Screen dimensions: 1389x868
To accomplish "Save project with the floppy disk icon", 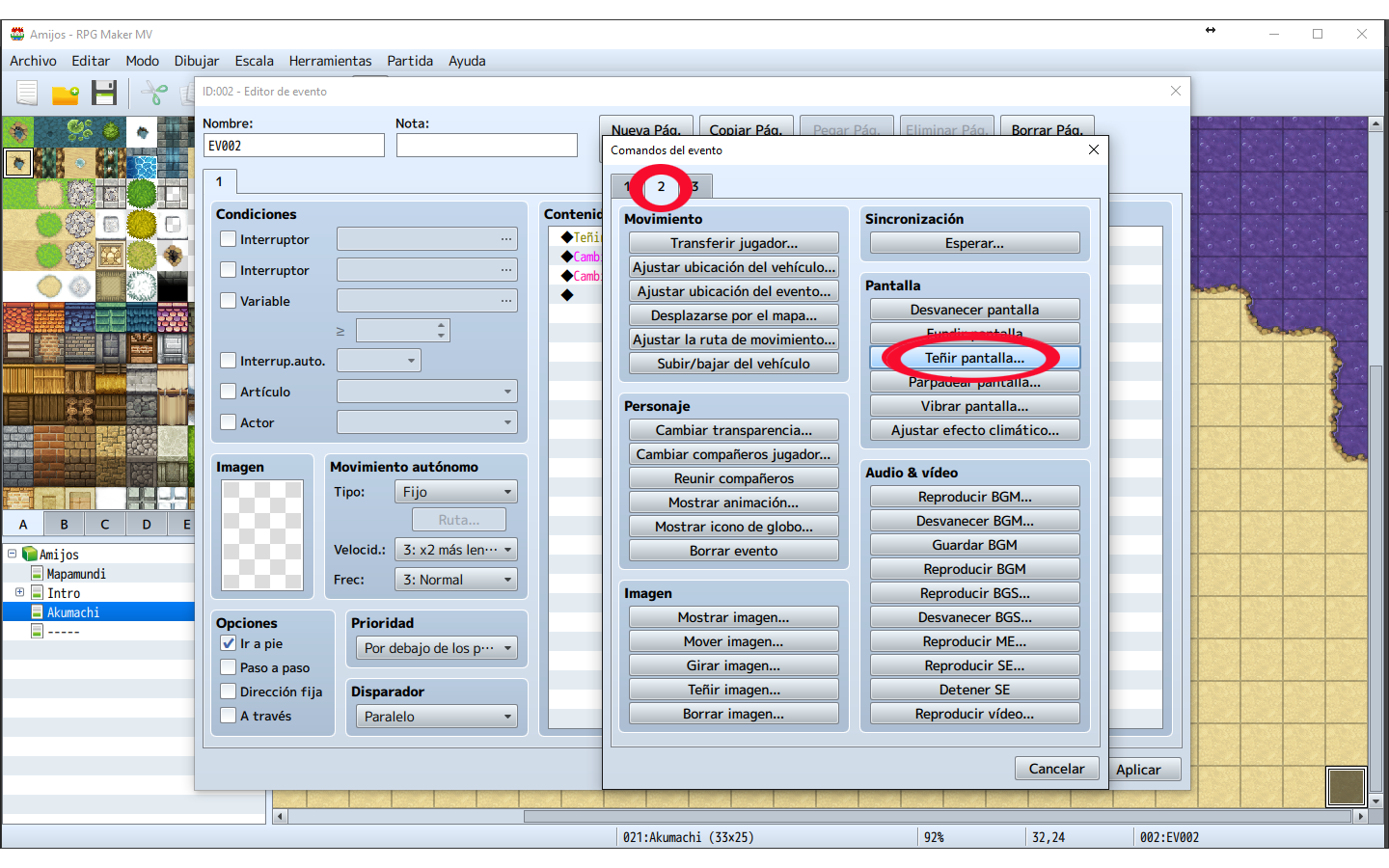I will pos(104,94).
